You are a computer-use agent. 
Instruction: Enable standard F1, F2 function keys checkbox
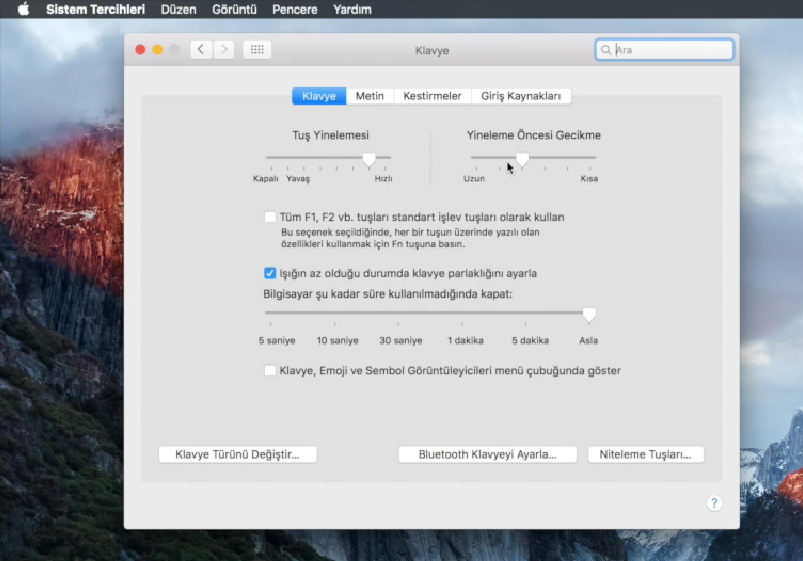270,217
